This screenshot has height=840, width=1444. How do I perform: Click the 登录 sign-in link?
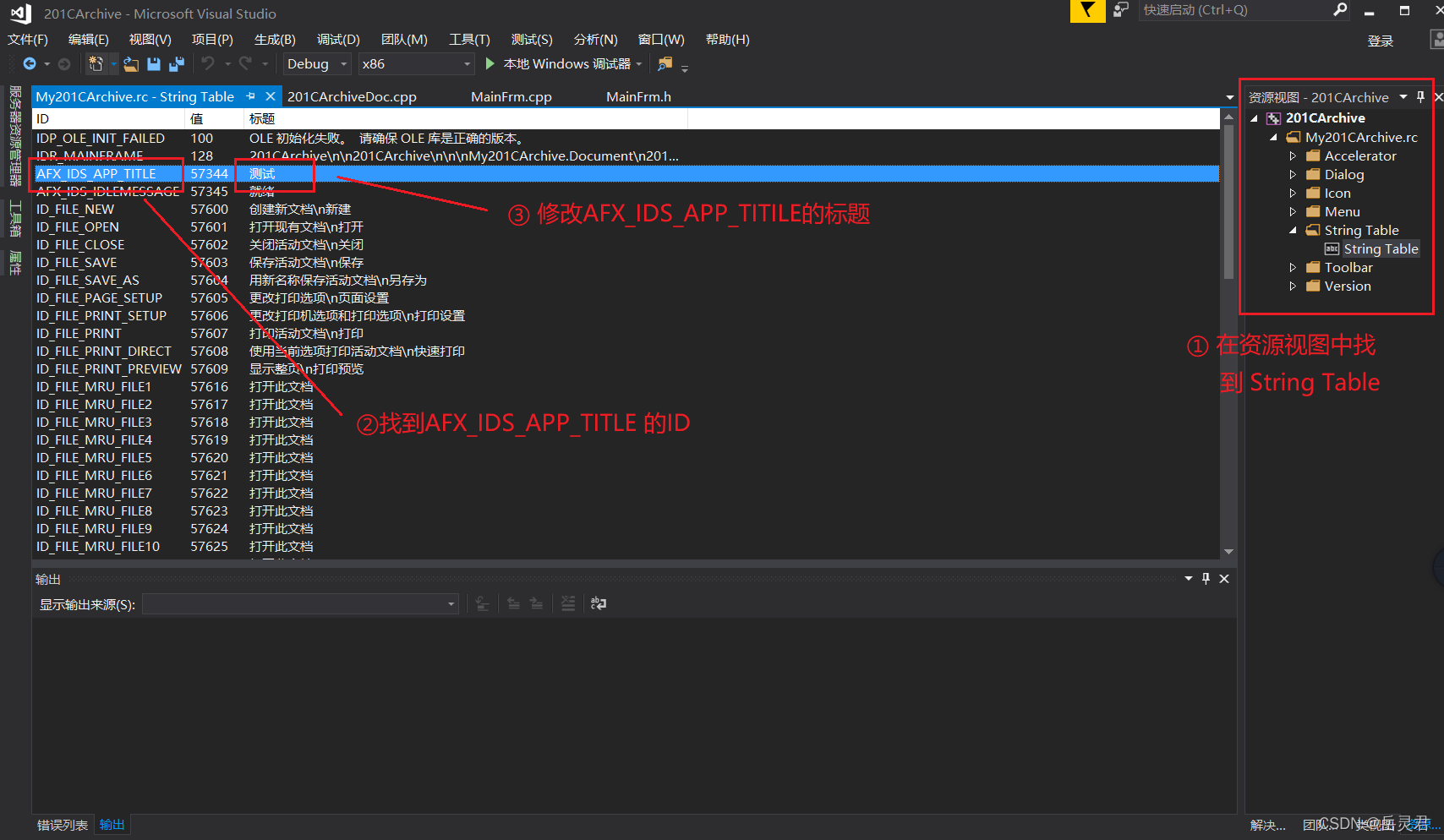click(x=1381, y=41)
